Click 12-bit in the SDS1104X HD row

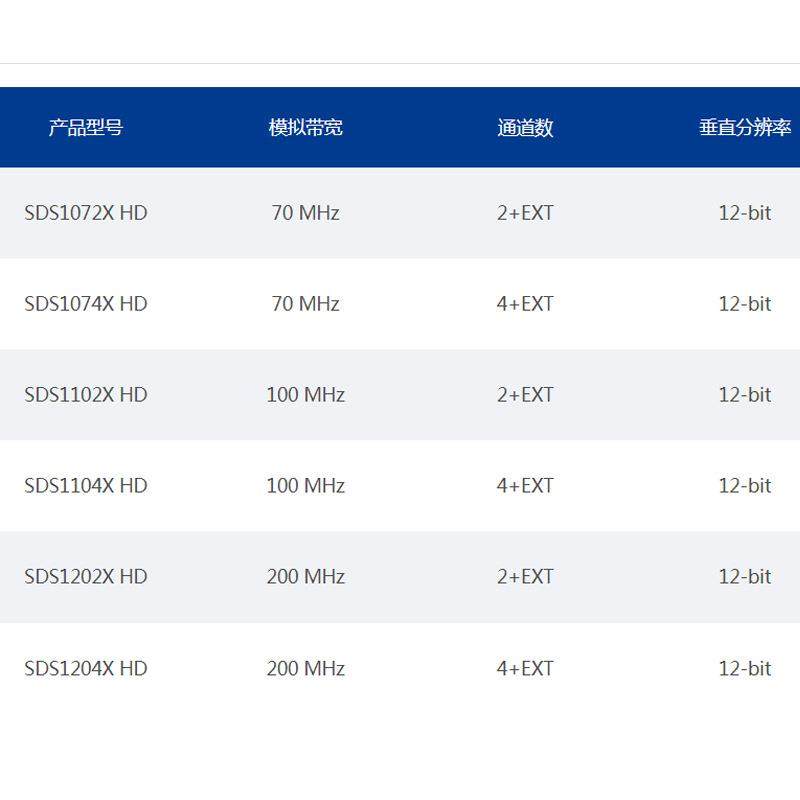pos(745,485)
